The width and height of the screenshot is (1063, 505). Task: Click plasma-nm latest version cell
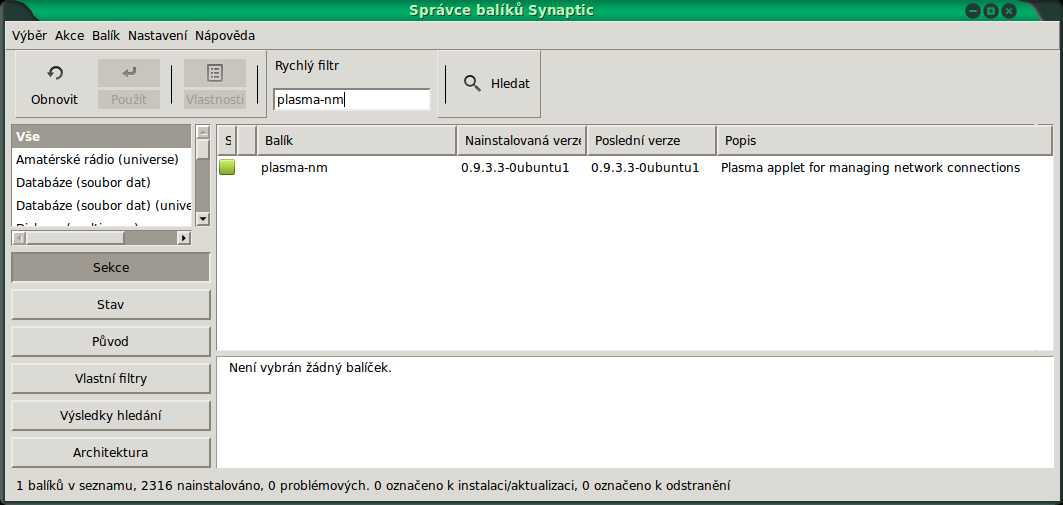pos(645,167)
